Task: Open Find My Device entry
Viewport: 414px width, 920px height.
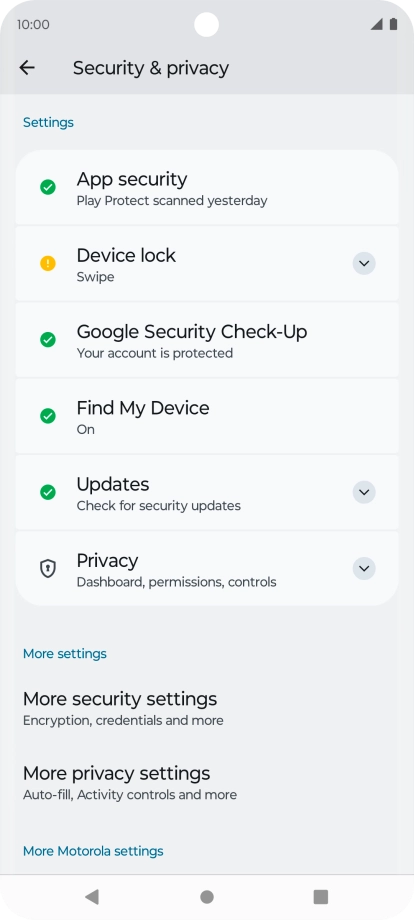Action: coord(207,417)
